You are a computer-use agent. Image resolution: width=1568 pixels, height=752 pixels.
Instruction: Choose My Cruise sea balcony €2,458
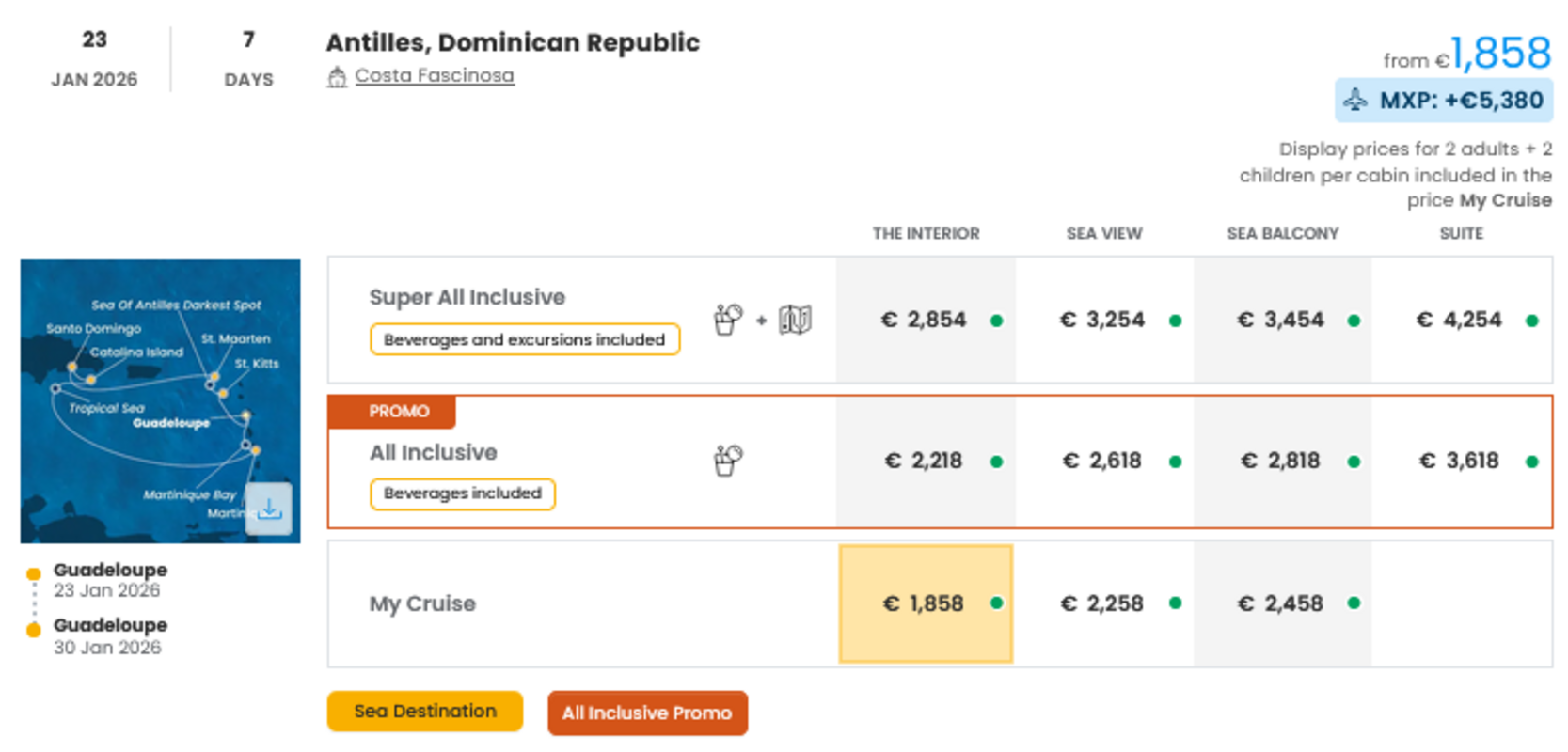pos(1281,603)
